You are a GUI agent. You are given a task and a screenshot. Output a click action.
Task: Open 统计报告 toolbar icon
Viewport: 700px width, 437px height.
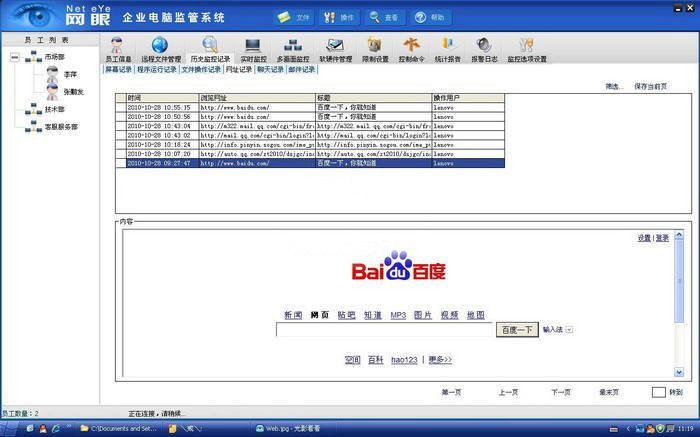[447, 49]
